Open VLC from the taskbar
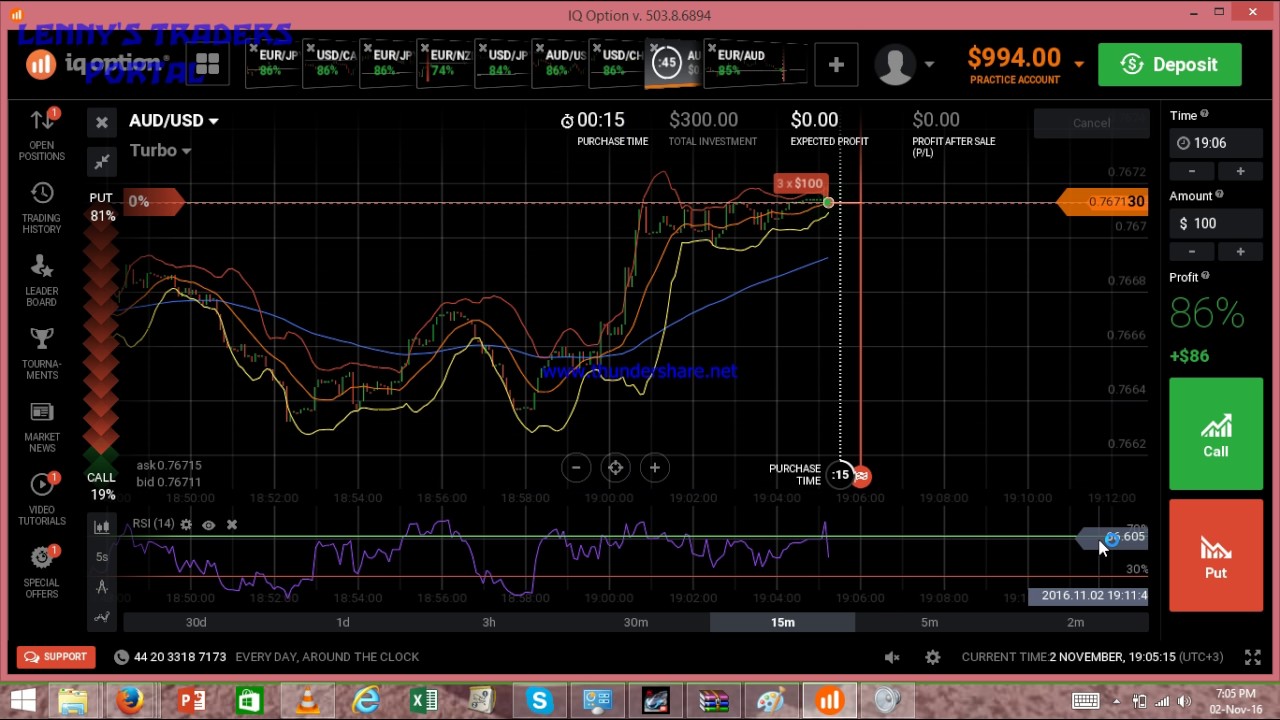 (307, 700)
